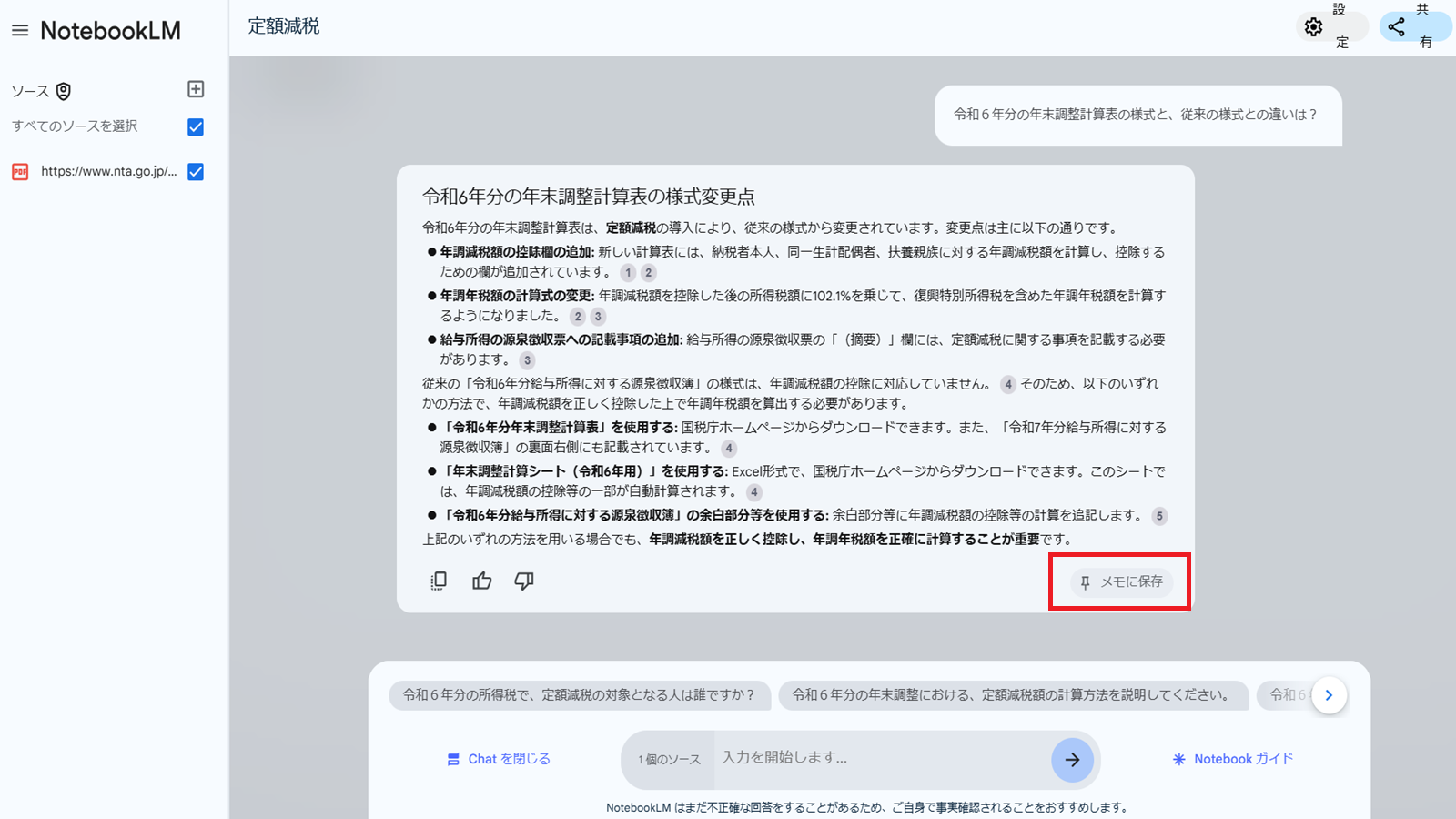This screenshot has width=1456, height=819.
Task: Click the 共有 share icon
Action: click(1397, 27)
